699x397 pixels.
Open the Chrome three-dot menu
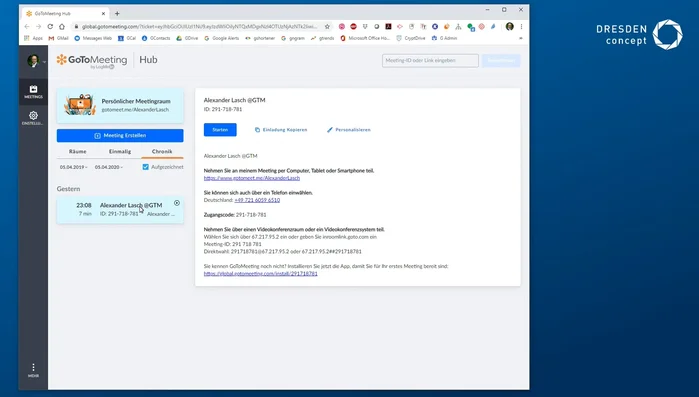pos(521,27)
